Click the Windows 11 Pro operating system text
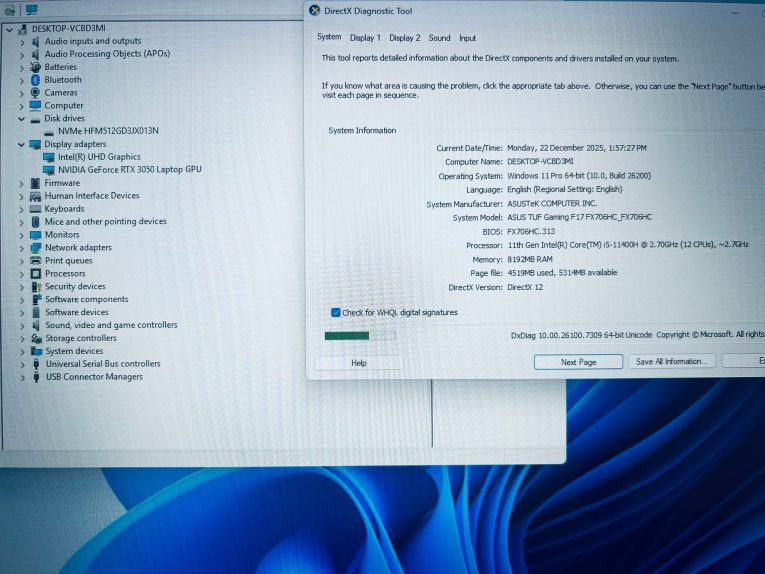The image size is (765, 574). click(579, 176)
